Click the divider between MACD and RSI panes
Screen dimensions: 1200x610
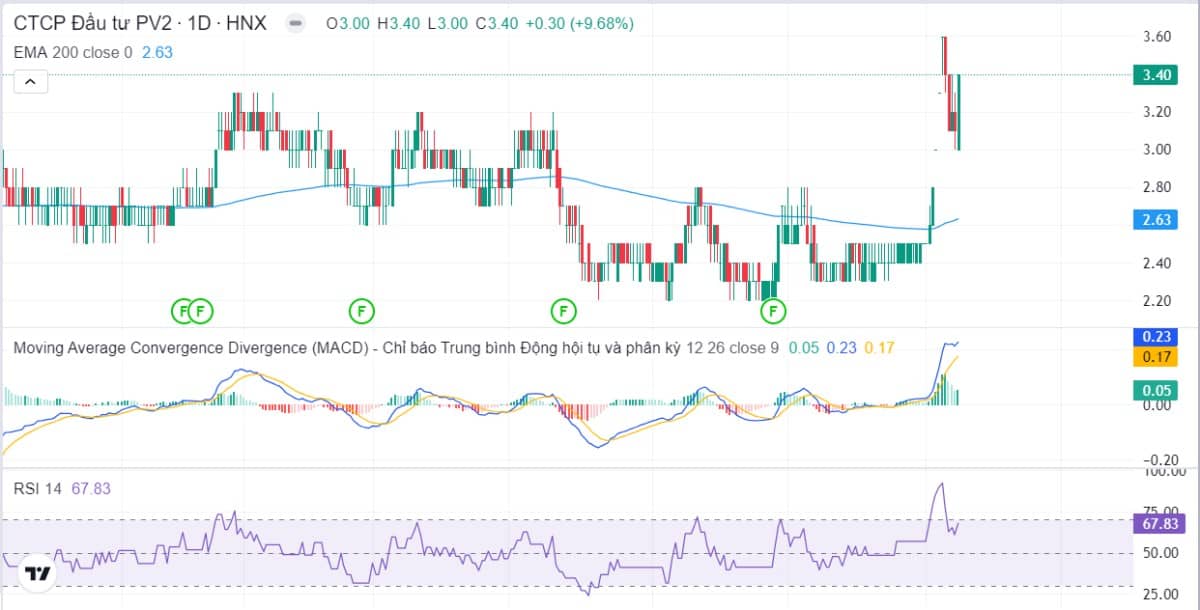600,467
